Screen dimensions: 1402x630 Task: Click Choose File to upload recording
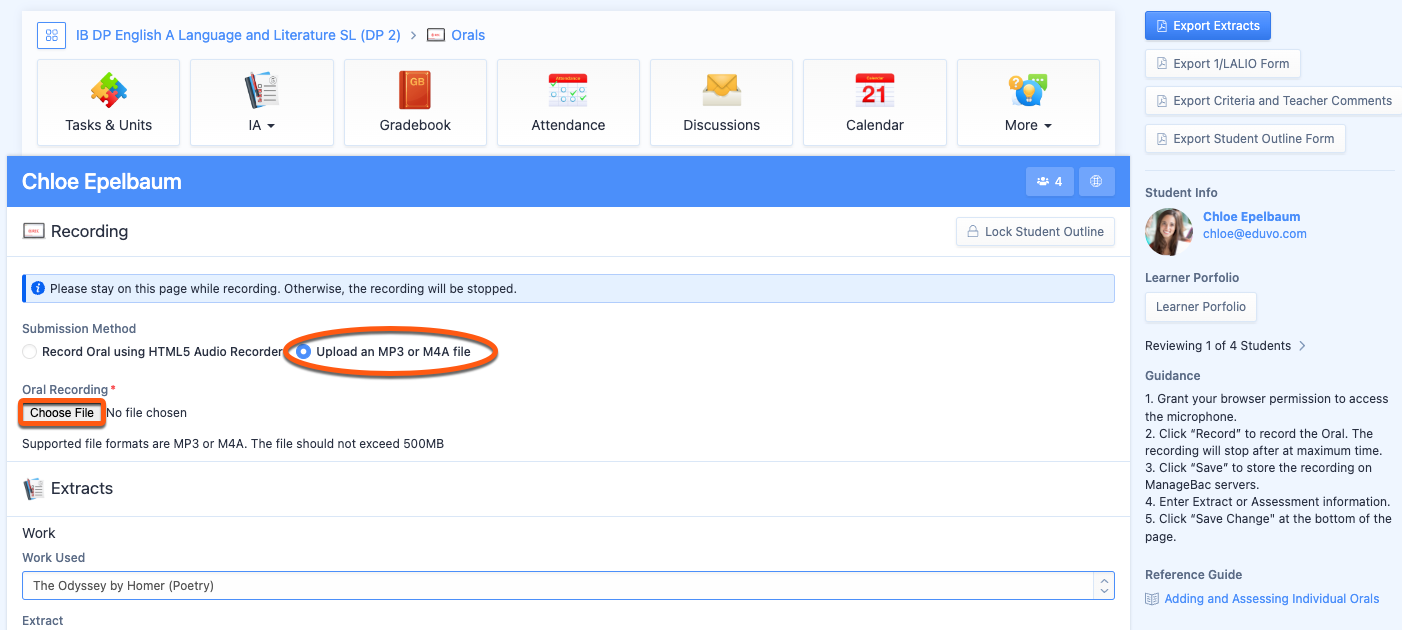pos(62,413)
